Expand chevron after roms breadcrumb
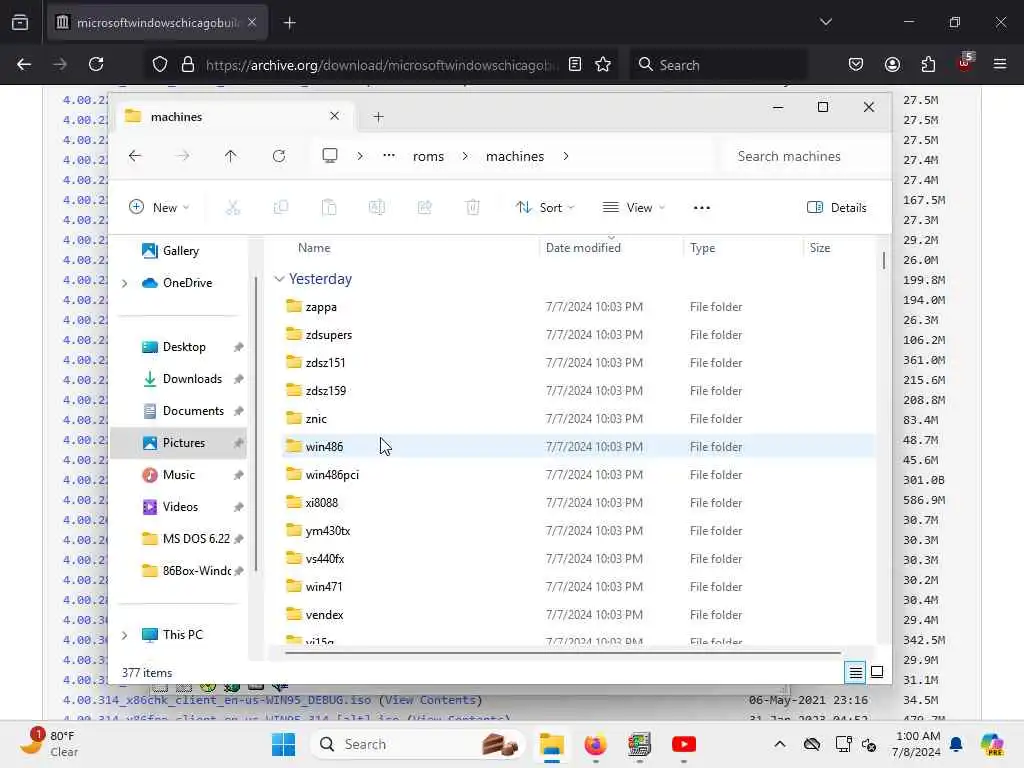This screenshot has height=768, width=1024. click(465, 156)
